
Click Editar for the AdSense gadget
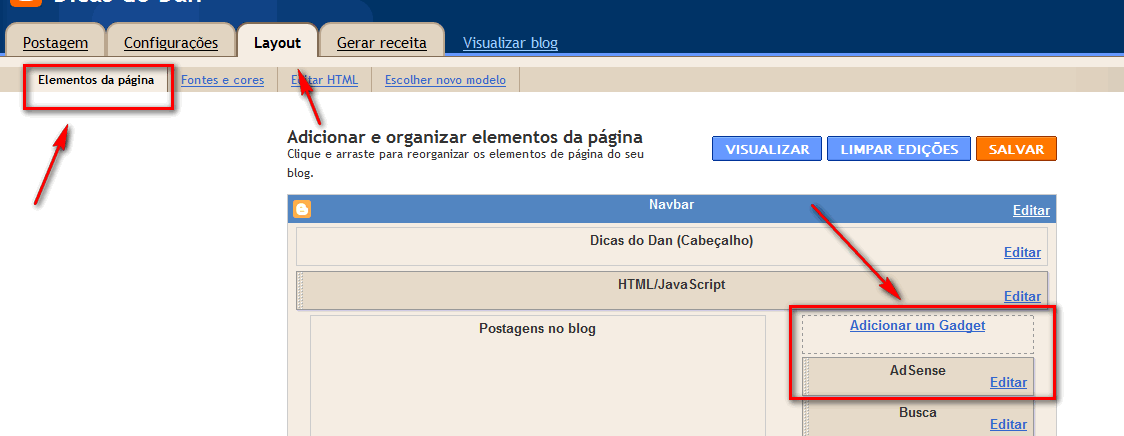pyautogui.click(x=1008, y=382)
